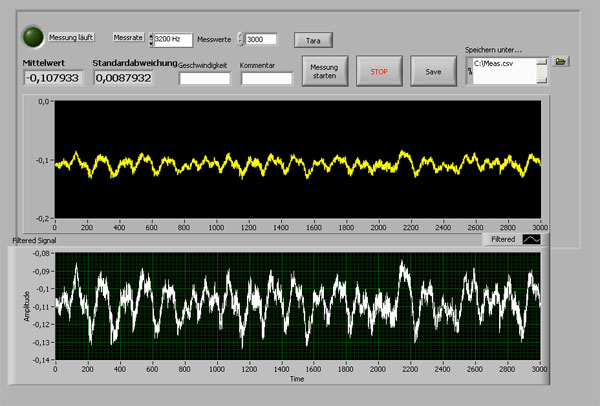Viewport: 600px width, 406px height.
Task: Click the yellow raw signal graph
Action: pos(298,158)
